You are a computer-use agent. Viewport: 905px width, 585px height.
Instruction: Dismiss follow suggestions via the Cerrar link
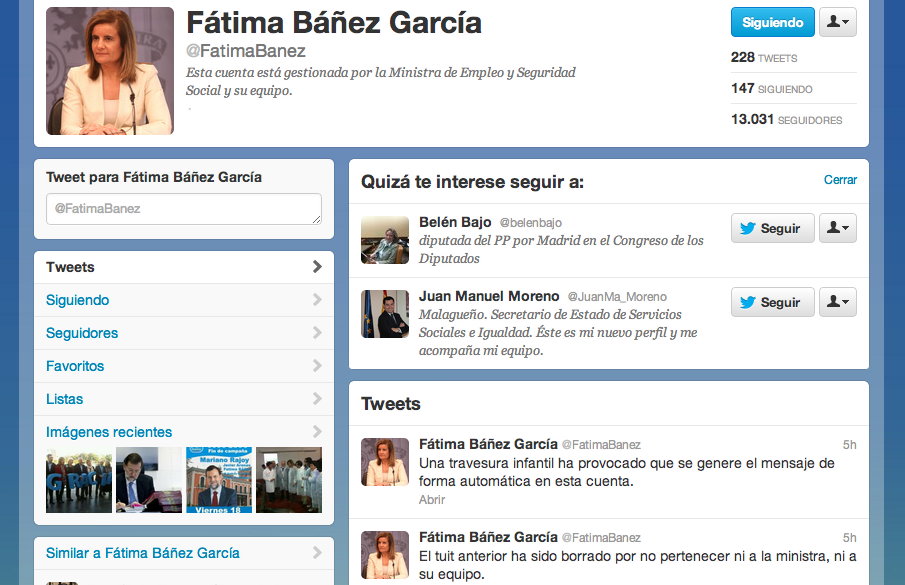[x=840, y=180]
